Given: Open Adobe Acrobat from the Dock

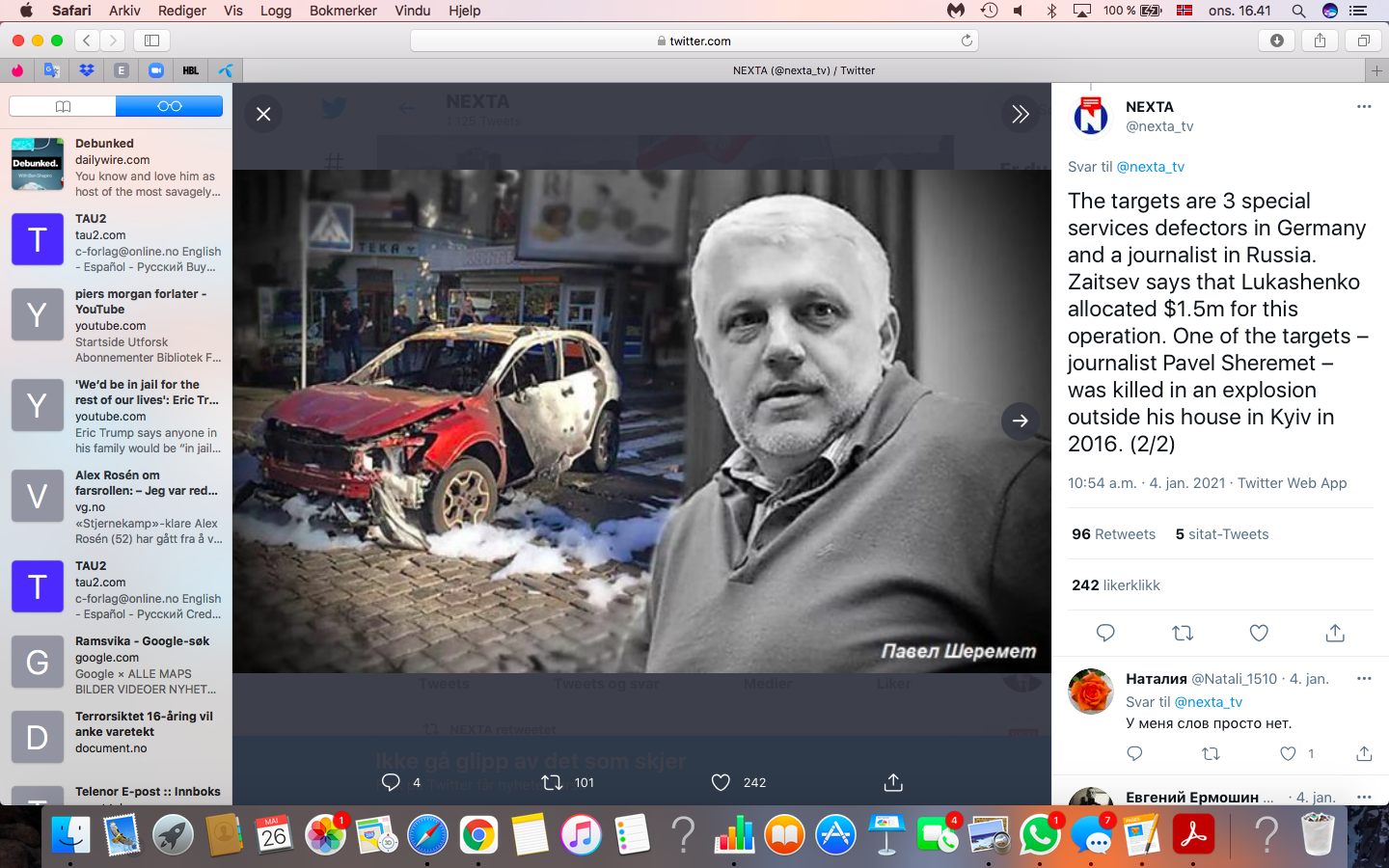Looking at the screenshot, I should point(1193,834).
